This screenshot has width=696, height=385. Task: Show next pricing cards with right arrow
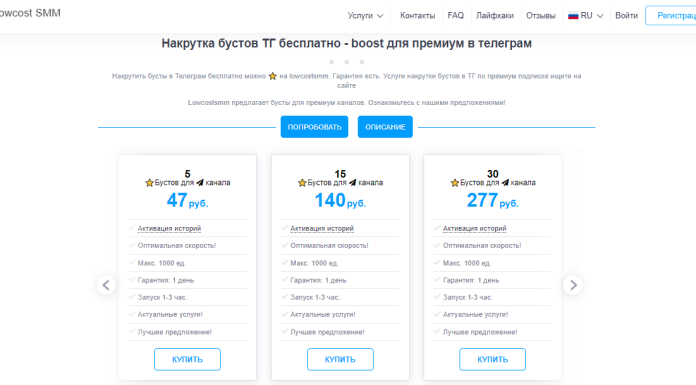(573, 285)
